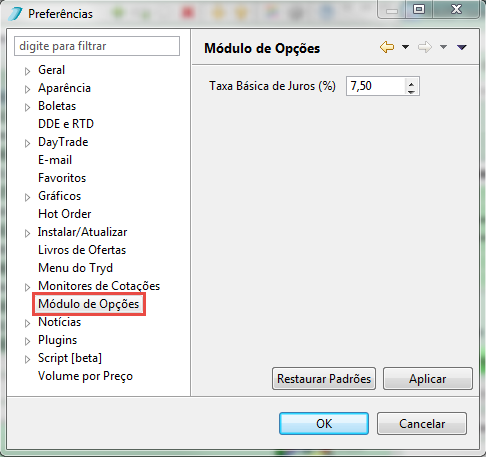The height and width of the screenshot is (457, 486).
Task: Expand the Geral tree node
Action: coord(28,71)
